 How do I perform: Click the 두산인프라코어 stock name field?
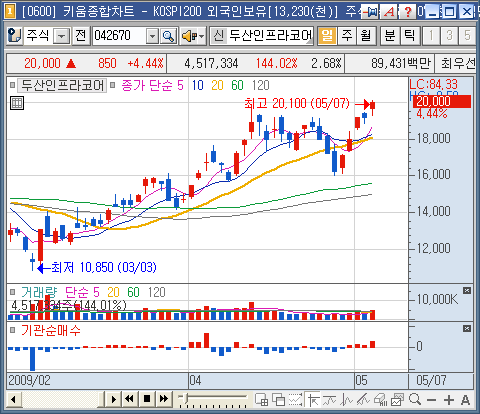(270, 36)
